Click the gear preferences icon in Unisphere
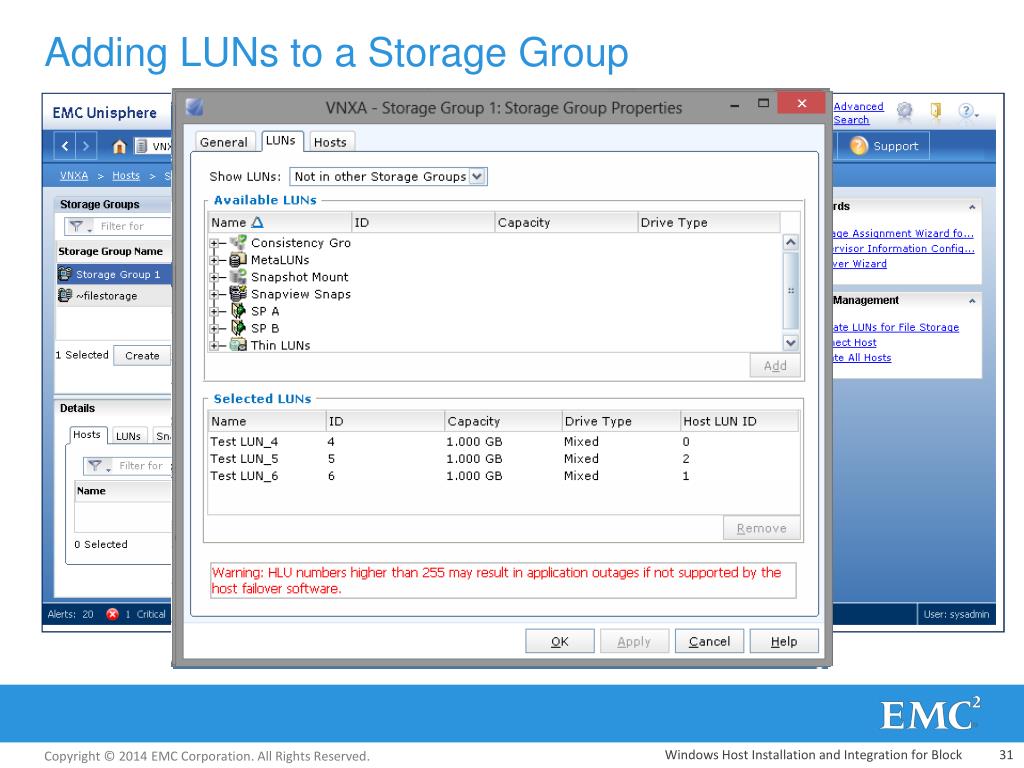 [904, 111]
